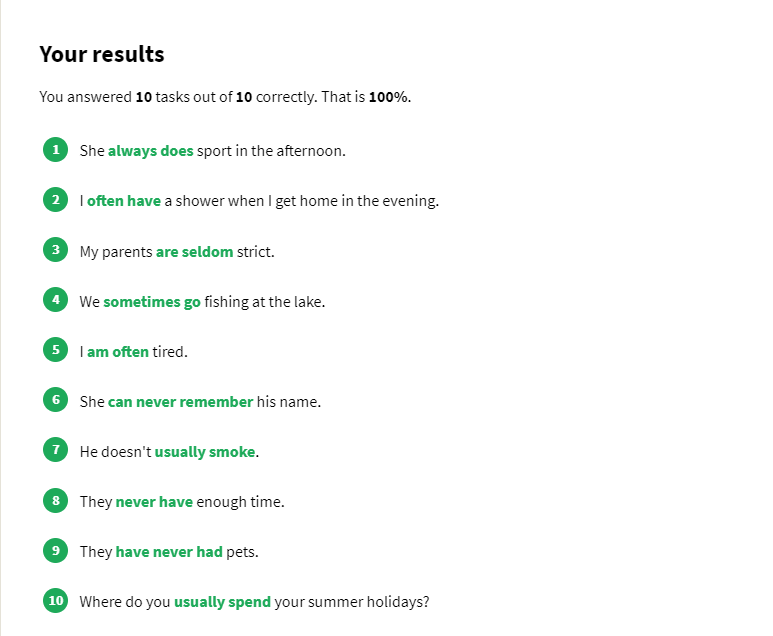Image resolution: width=773 pixels, height=636 pixels.
Task: Click the green number 1 badge
Action: 56,150
